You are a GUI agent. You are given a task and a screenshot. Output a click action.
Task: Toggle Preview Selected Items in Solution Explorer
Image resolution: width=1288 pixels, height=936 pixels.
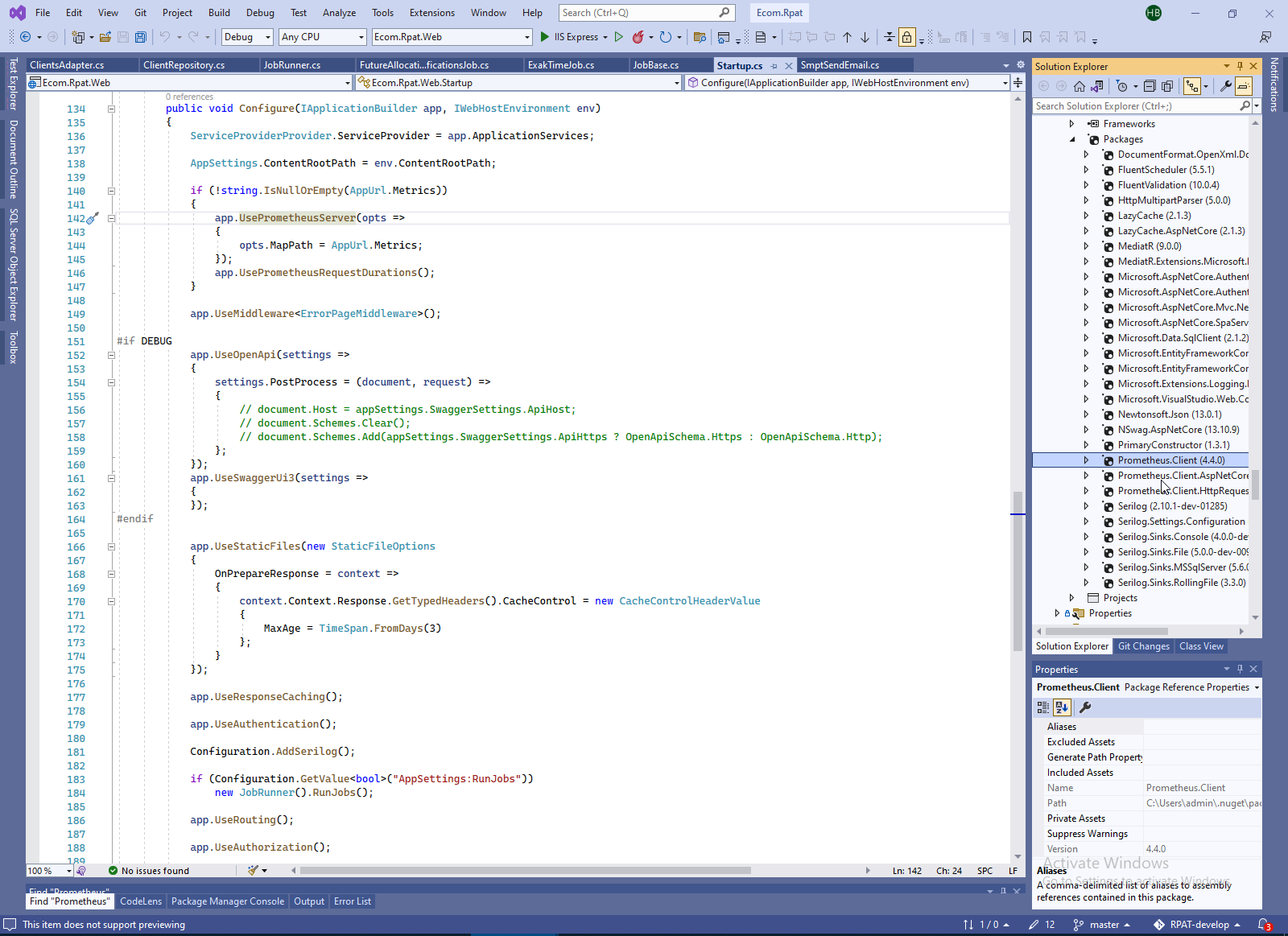(1244, 86)
